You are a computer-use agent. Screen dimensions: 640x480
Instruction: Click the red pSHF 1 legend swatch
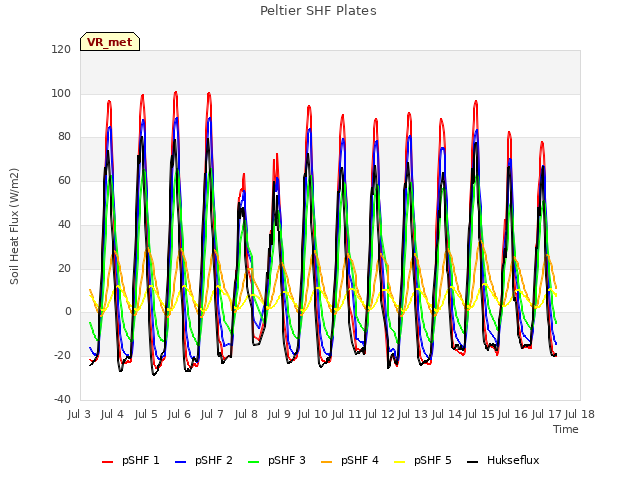click(x=107, y=462)
